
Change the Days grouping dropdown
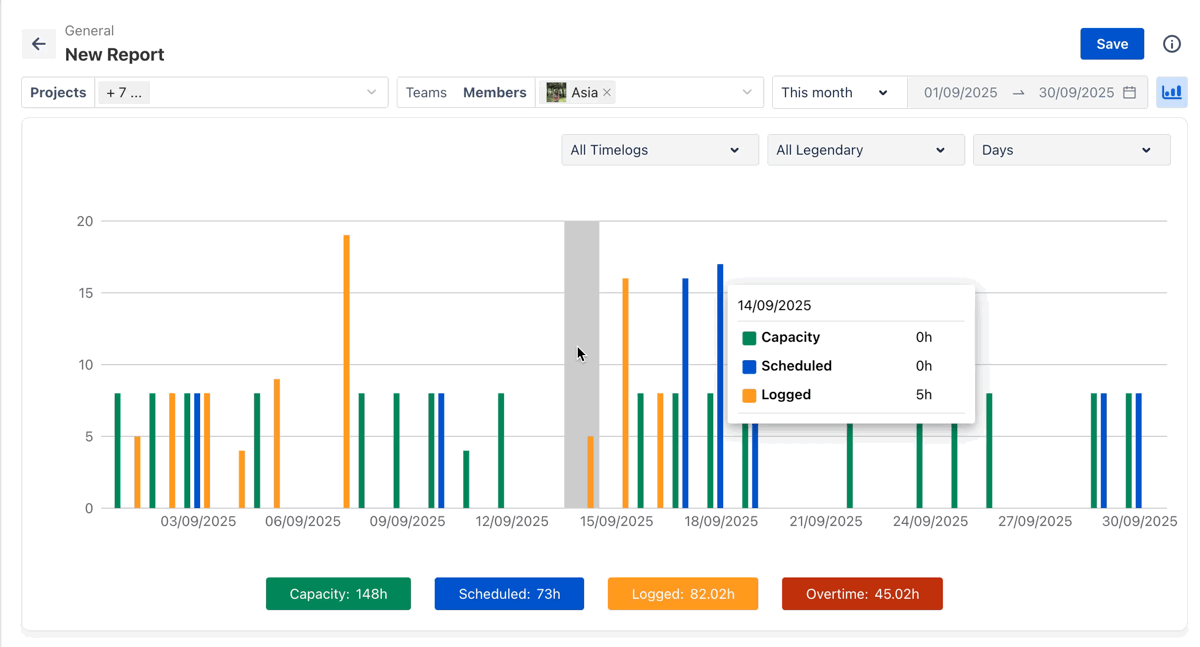coord(1070,150)
